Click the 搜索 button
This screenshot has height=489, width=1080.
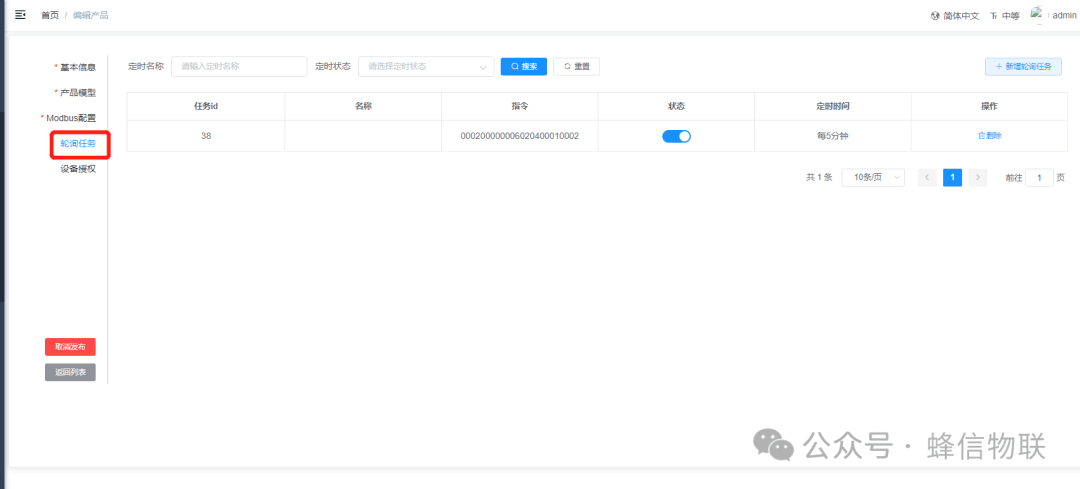pos(523,66)
